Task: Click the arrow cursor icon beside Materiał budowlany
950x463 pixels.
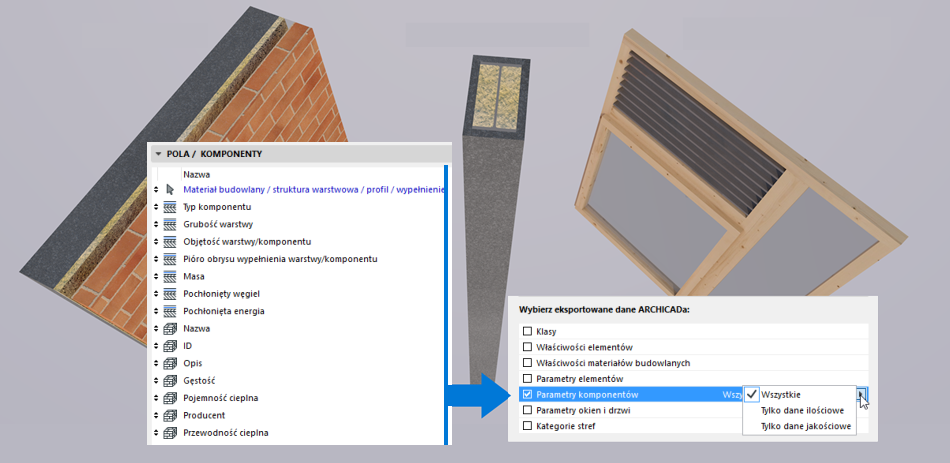Action: pos(170,190)
